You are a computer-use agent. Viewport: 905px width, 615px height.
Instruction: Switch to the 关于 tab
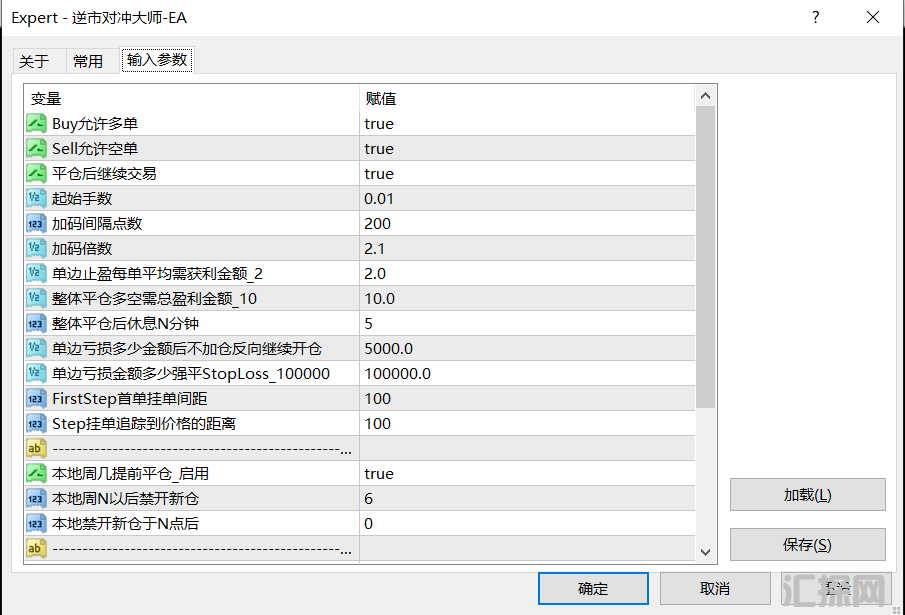34,61
